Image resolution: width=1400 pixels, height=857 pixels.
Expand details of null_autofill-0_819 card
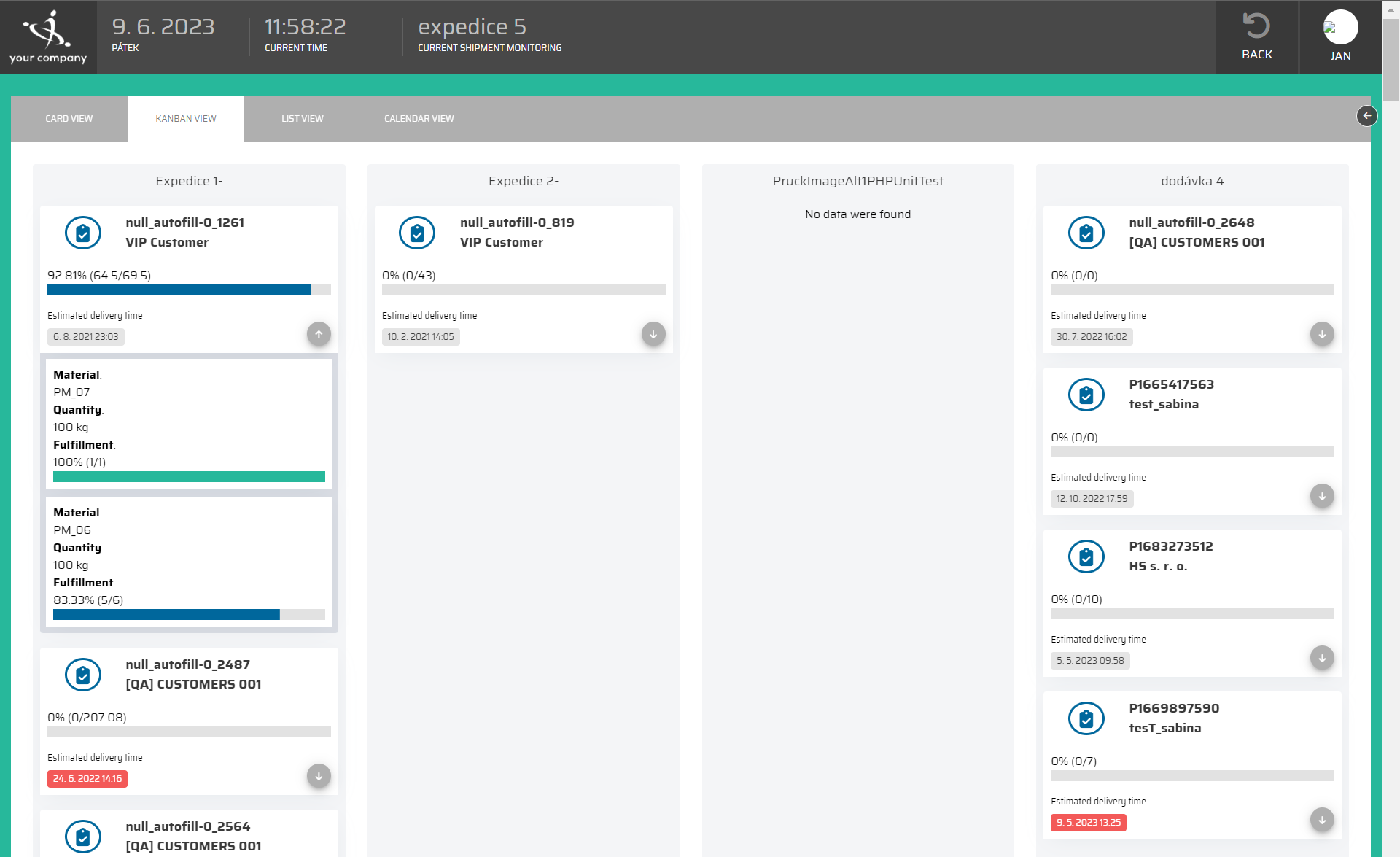(x=653, y=334)
